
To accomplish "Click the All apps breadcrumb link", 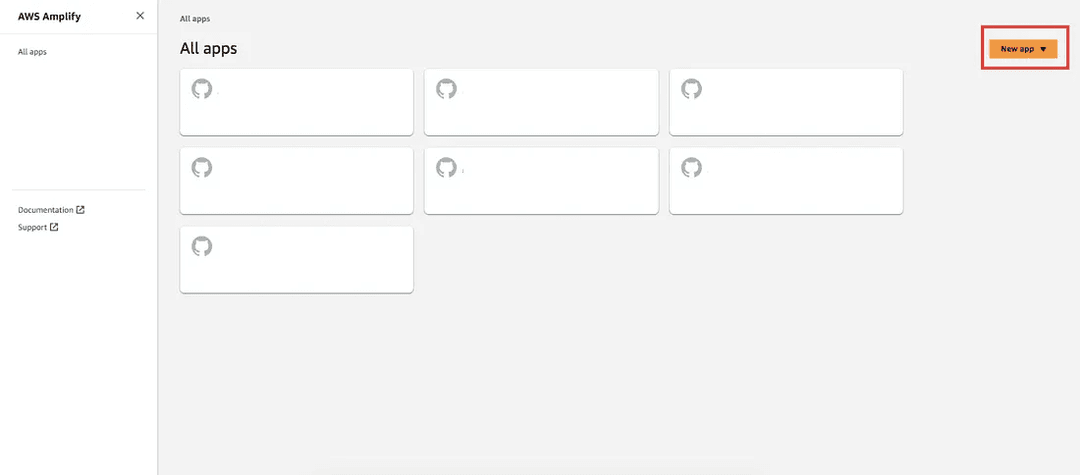I will 195,19.
